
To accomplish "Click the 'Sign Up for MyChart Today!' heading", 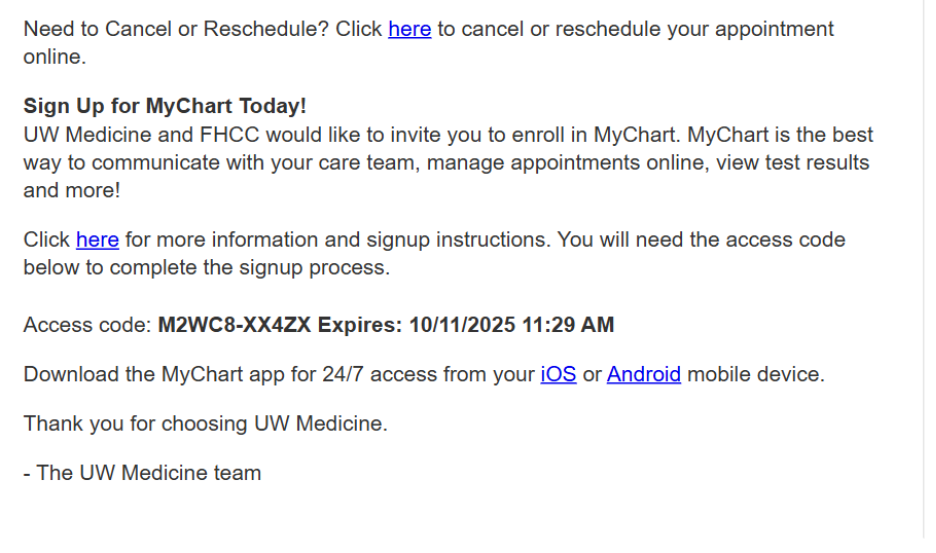I will pyautogui.click(x=165, y=106).
